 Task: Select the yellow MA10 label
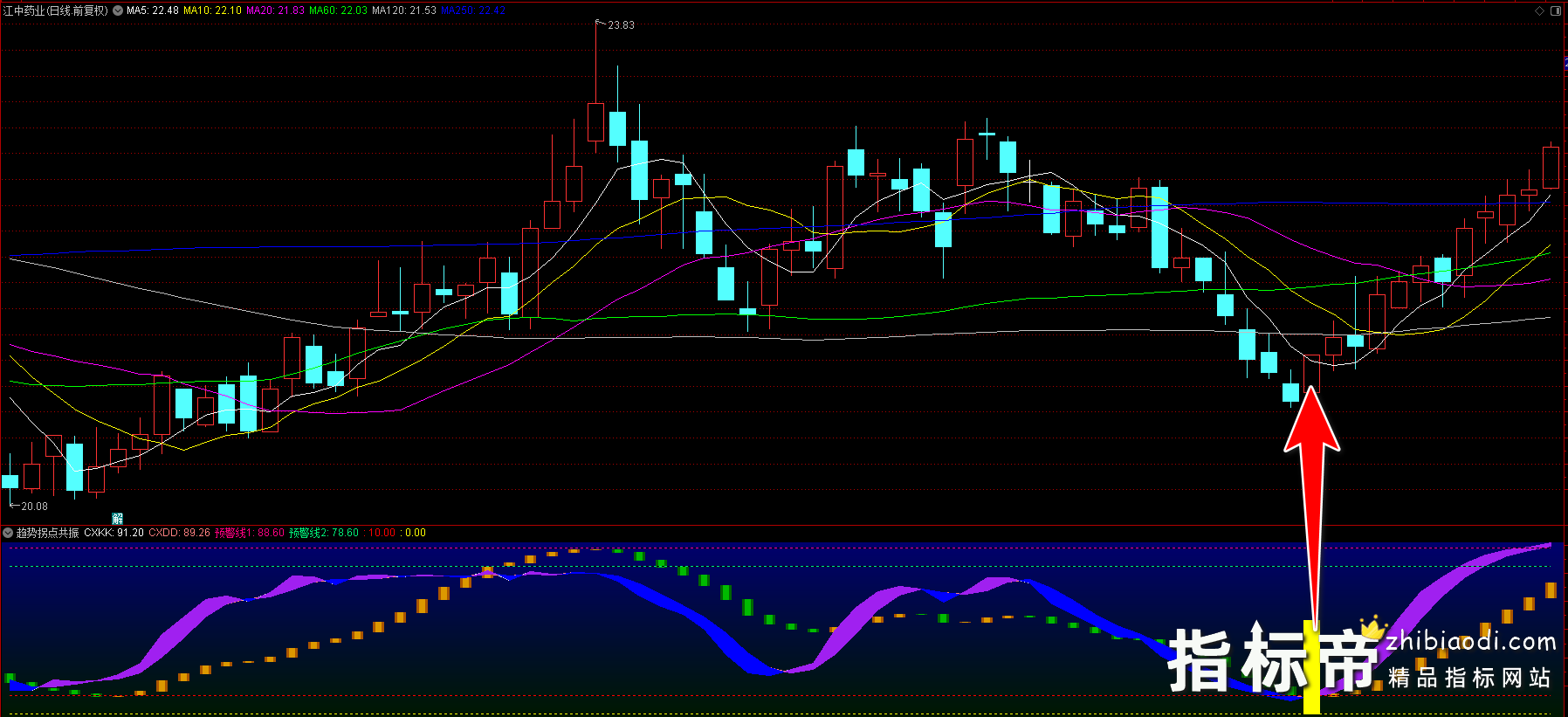(x=212, y=10)
